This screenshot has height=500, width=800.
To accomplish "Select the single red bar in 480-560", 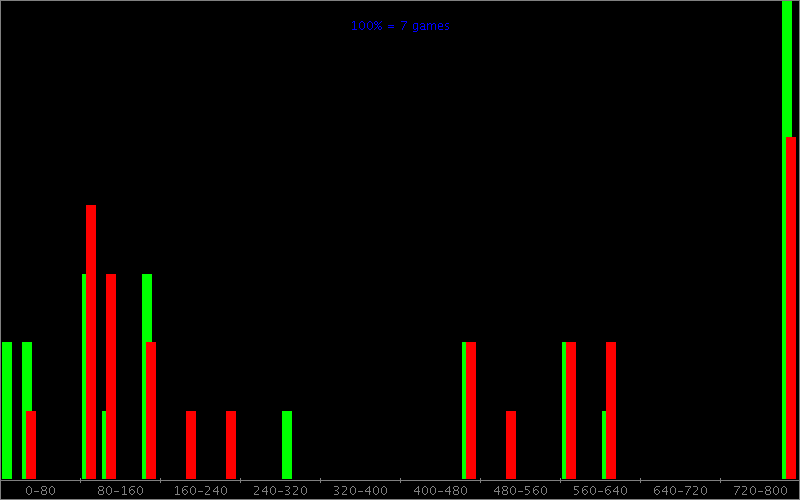I will point(511,445).
